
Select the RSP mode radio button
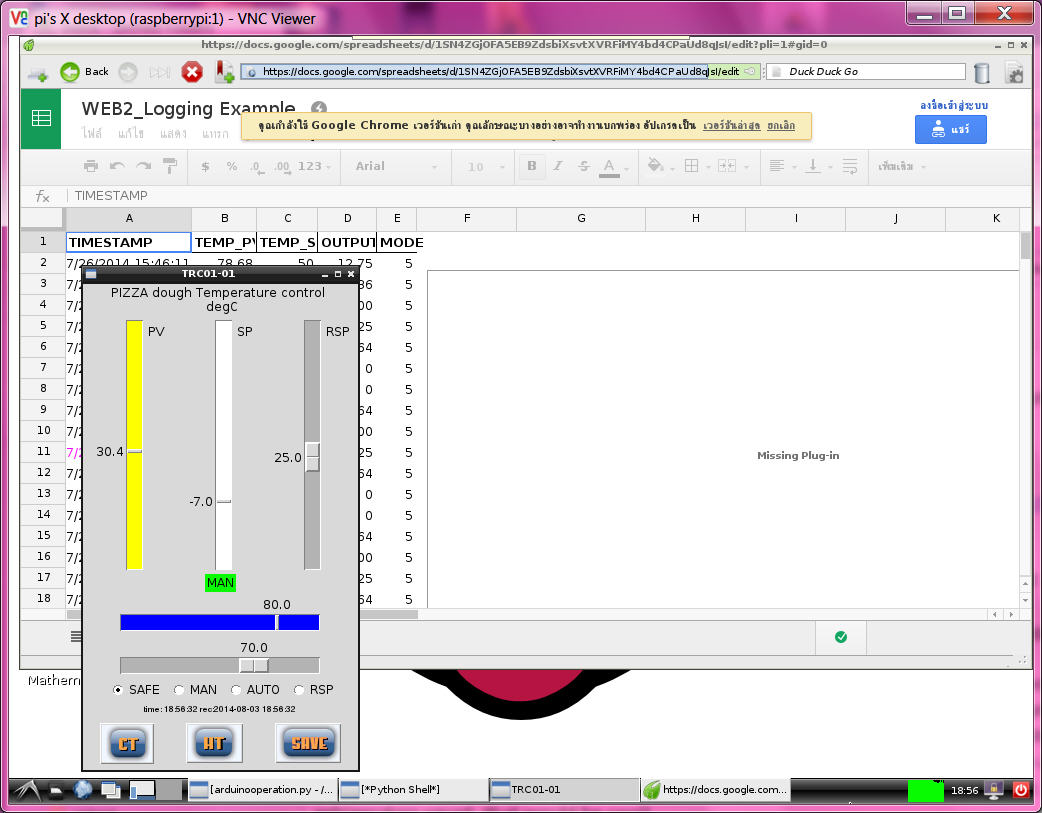click(300, 690)
